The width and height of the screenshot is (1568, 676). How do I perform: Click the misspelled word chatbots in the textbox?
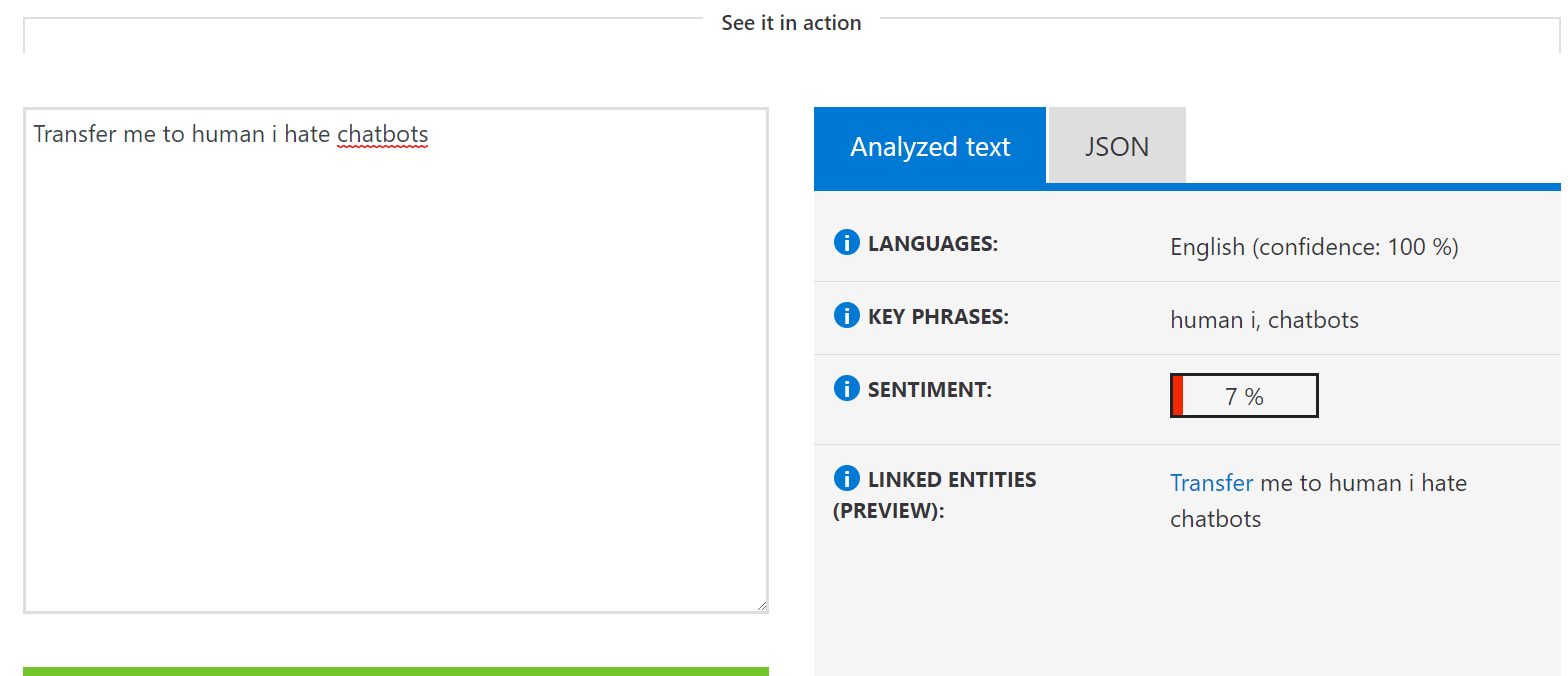point(383,134)
